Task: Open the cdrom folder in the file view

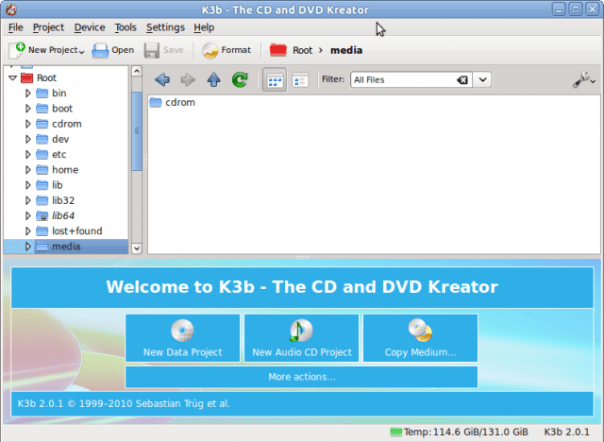Action: point(172,103)
